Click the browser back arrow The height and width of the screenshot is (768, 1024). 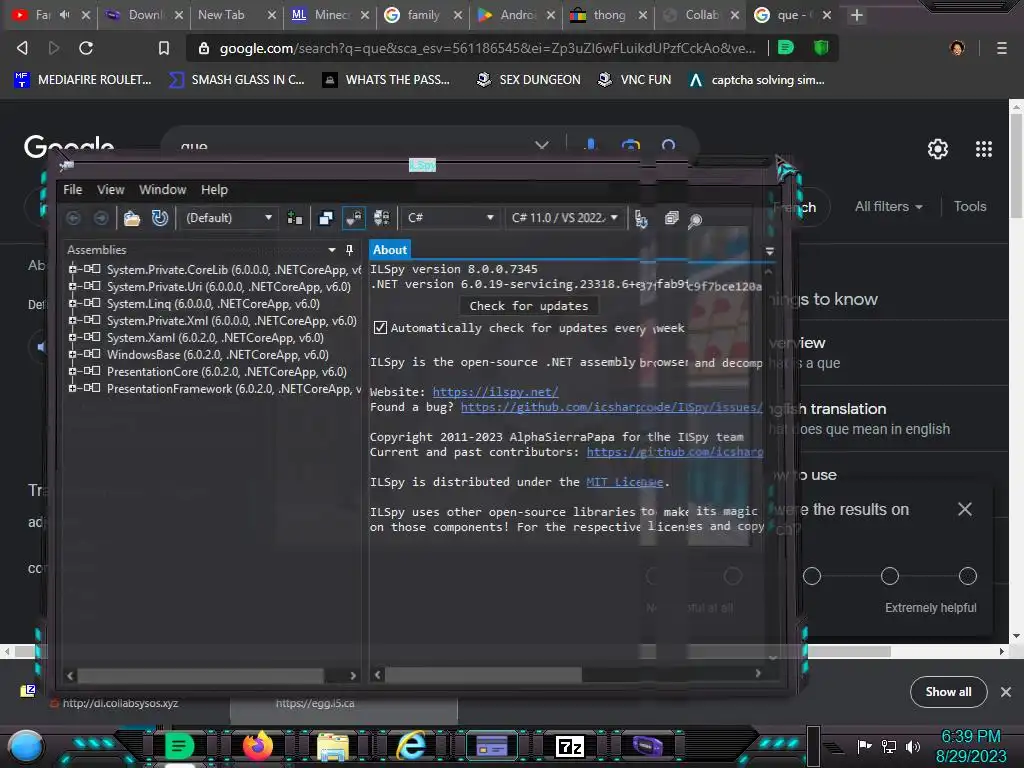22,48
